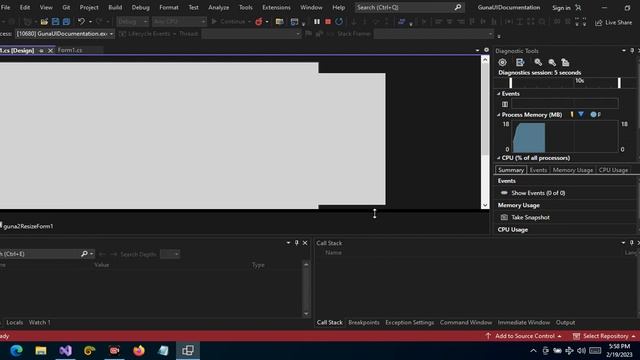Open Microsoft Edge from the taskbar
Viewport: 640px width, 360px height.
pos(16,351)
